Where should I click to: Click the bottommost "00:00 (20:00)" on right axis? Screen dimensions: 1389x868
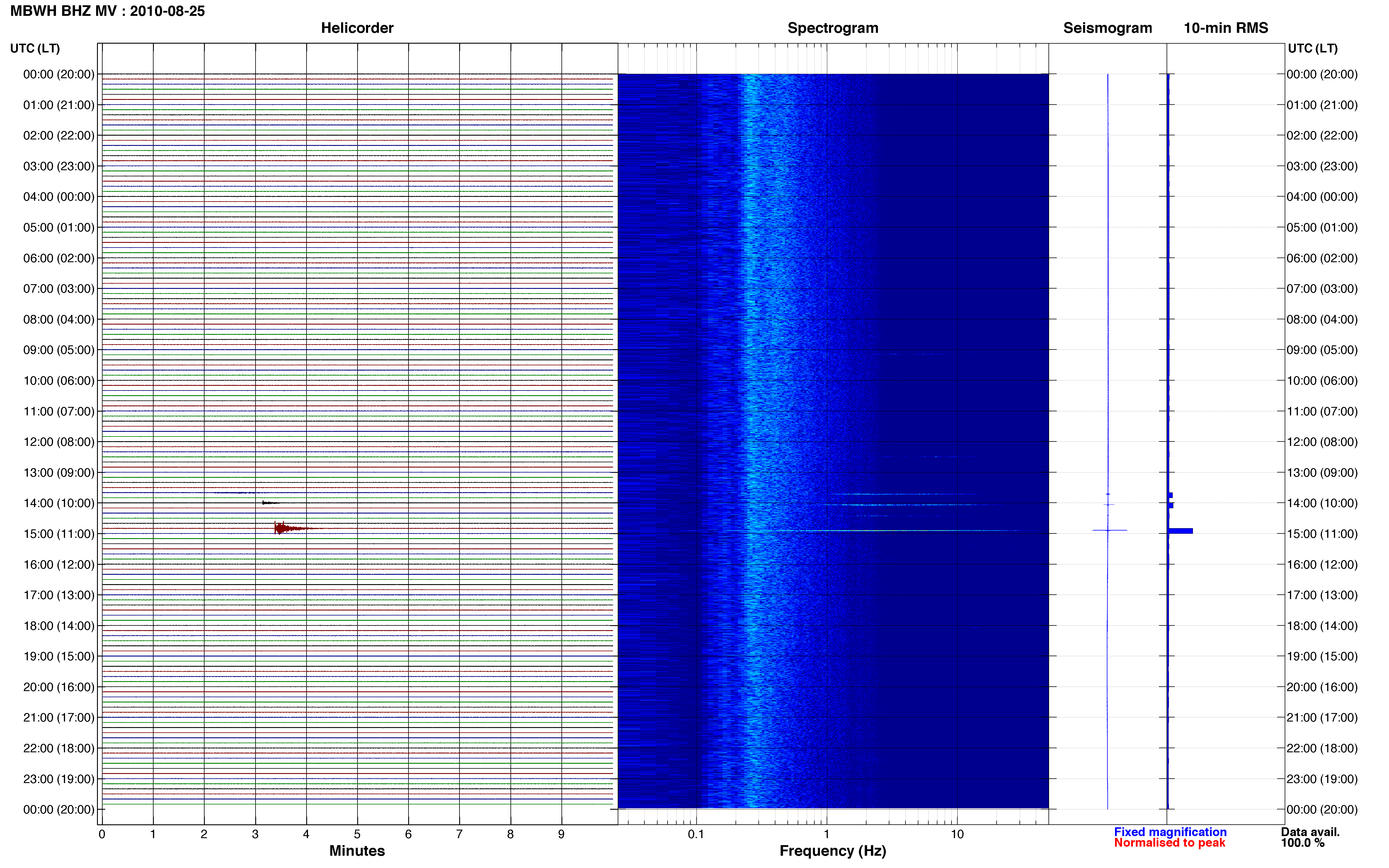pos(1322,809)
